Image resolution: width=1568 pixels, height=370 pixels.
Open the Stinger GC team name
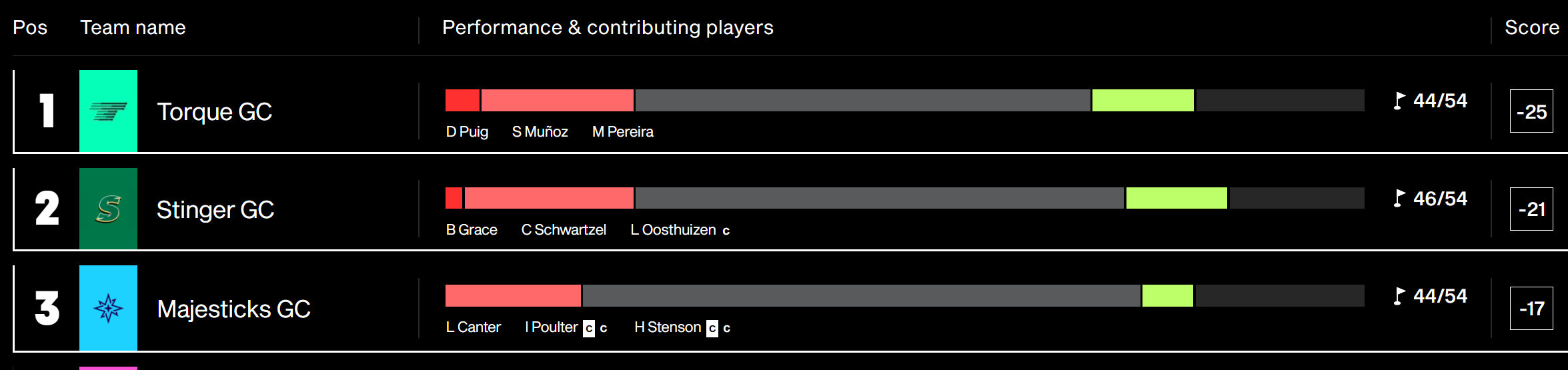(215, 210)
